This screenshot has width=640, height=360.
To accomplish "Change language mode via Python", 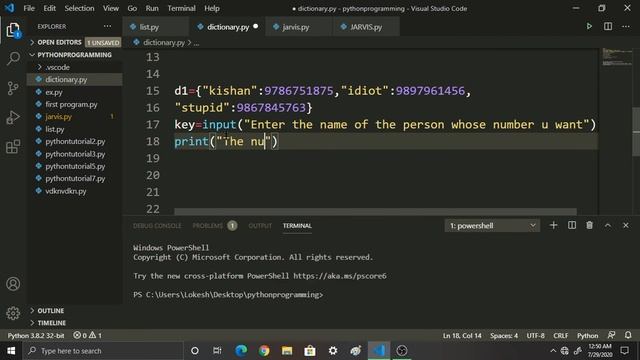I will [x=587, y=336].
